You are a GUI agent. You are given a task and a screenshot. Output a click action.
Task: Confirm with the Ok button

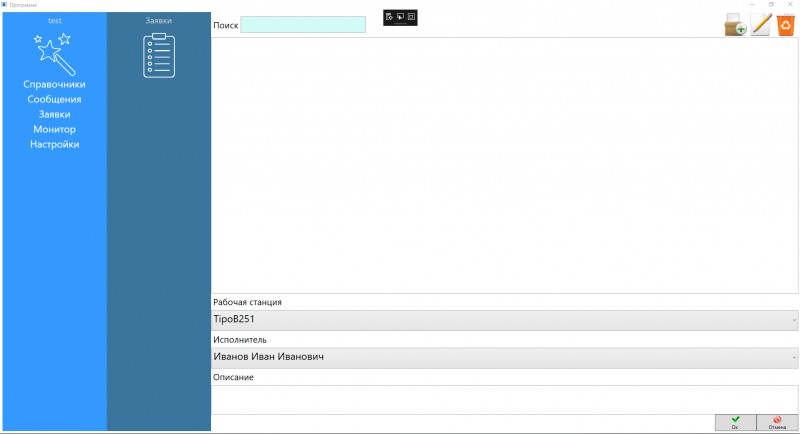pos(735,423)
